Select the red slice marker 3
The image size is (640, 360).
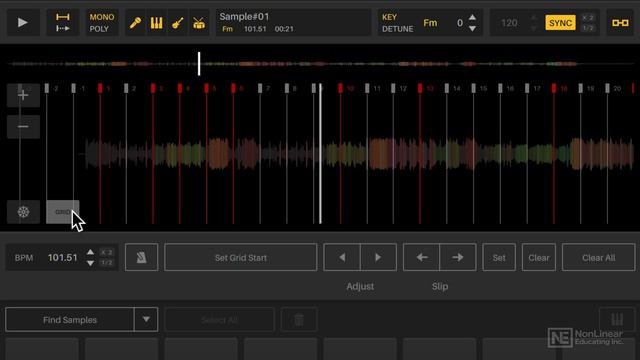(153, 88)
